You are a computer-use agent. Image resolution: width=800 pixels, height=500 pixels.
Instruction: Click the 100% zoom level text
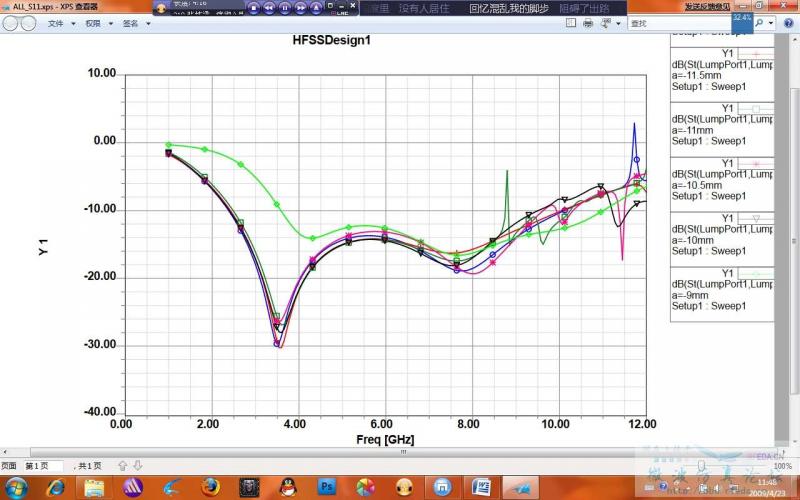tap(782, 466)
